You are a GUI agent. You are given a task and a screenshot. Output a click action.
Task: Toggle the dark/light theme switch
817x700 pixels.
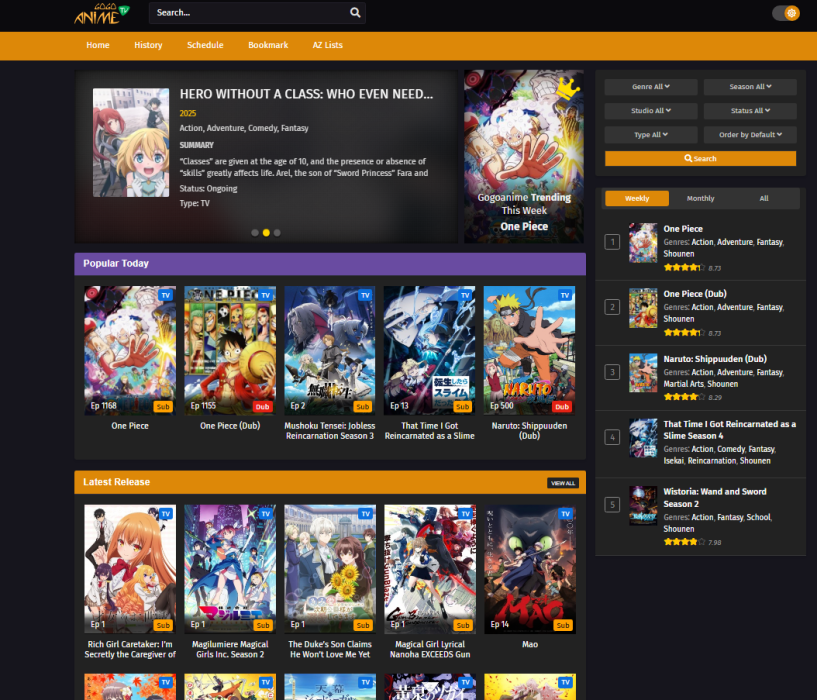click(786, 13)
